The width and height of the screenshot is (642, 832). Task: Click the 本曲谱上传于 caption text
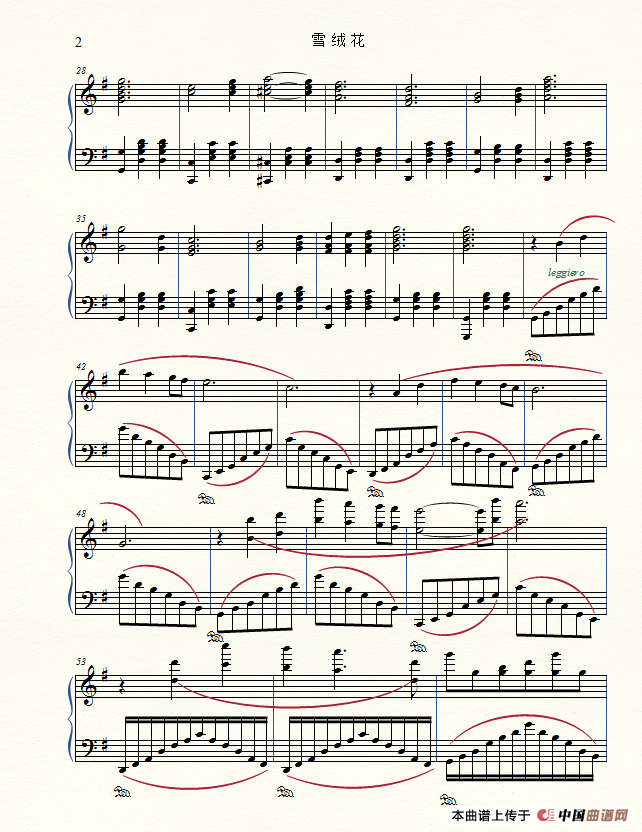(491, 815)
